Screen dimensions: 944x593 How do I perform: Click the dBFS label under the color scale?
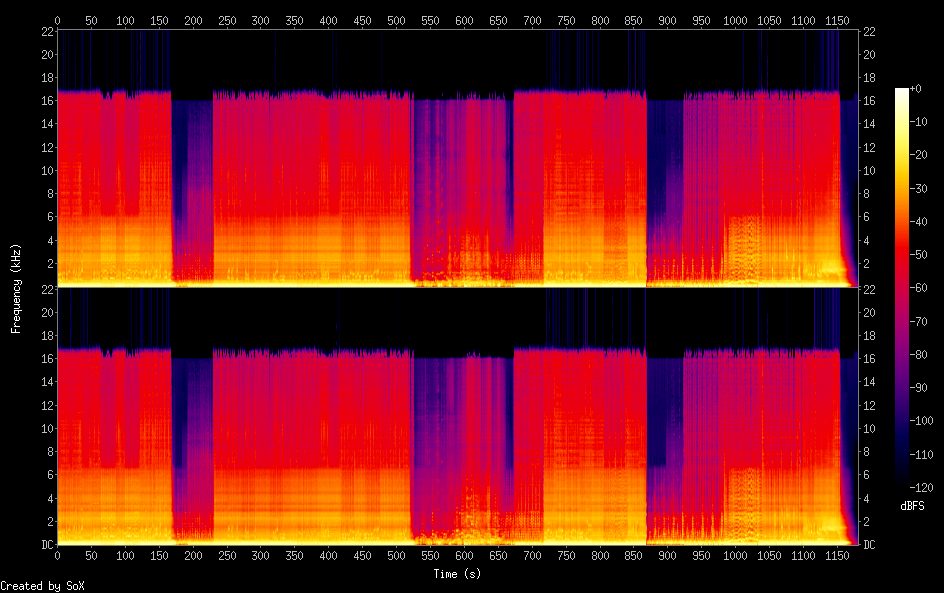911,507
